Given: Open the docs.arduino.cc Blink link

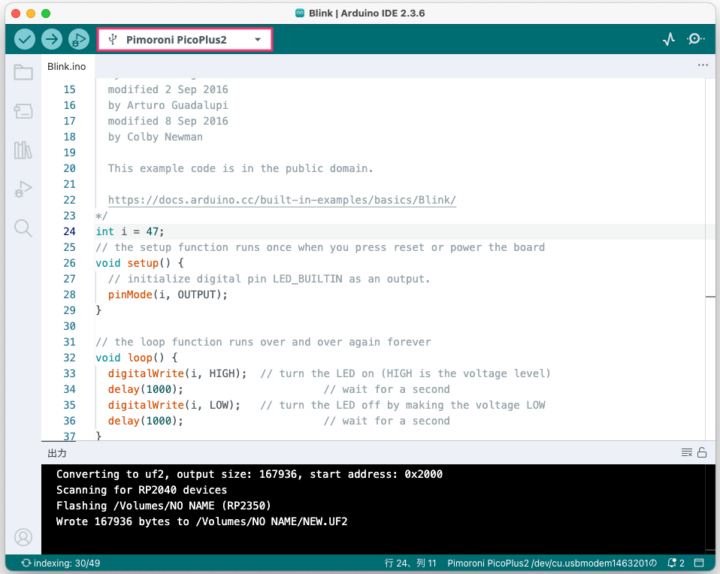Looking at the screenshot, I should pyautogui.click(x=281, y=200).
